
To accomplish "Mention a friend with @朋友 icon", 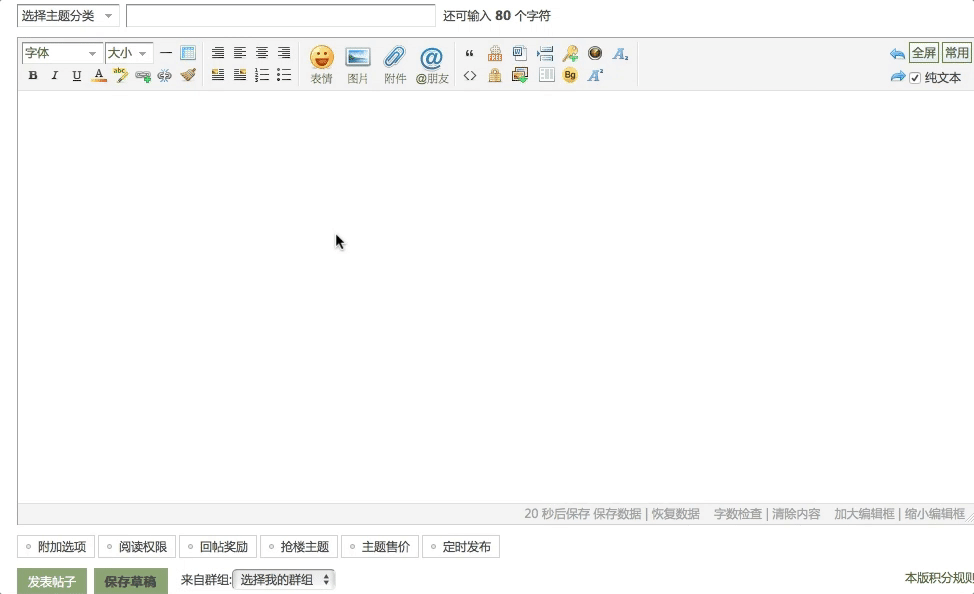I will tap(432, 64).
